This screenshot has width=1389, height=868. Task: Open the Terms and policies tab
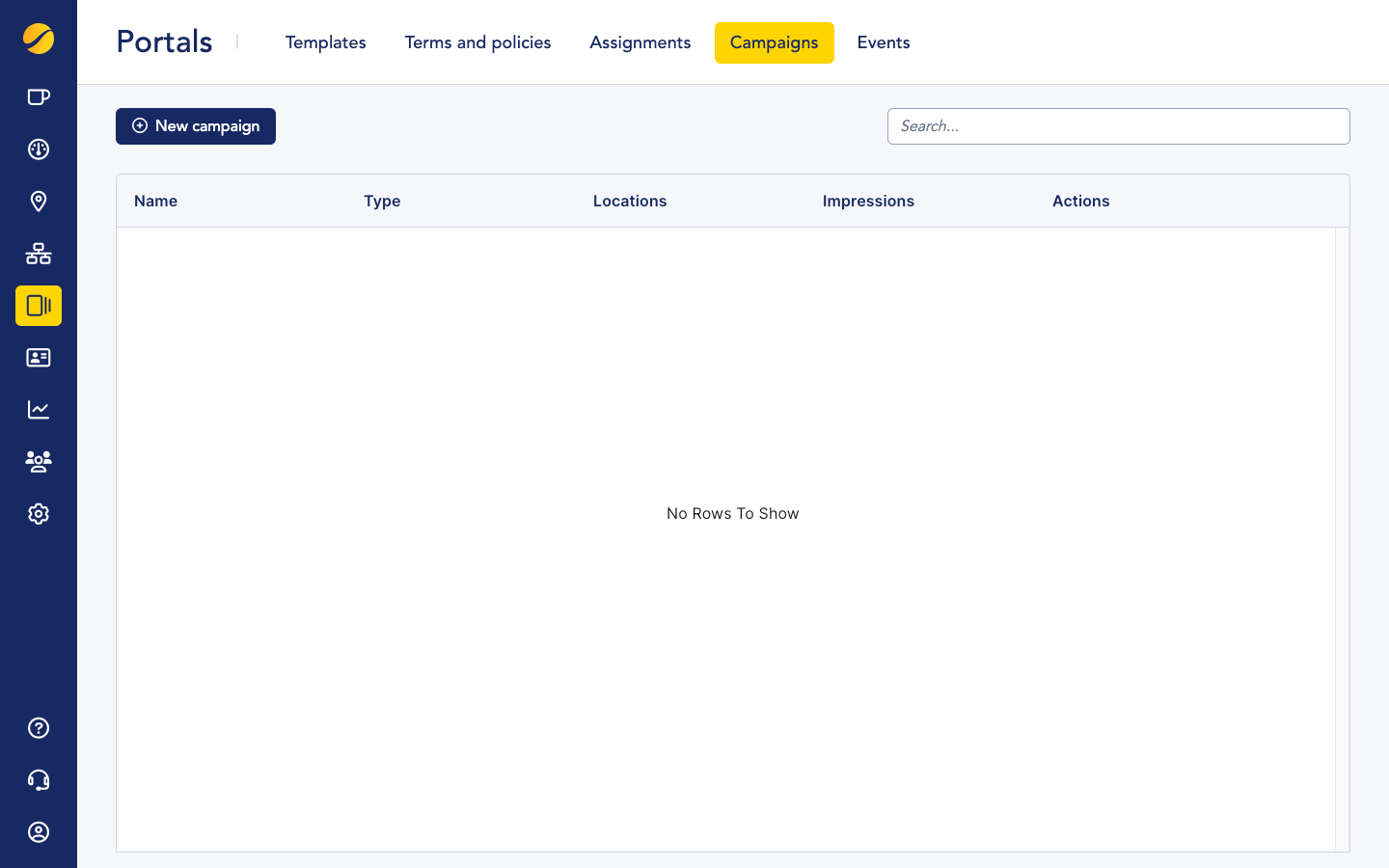tap(477, 42)
